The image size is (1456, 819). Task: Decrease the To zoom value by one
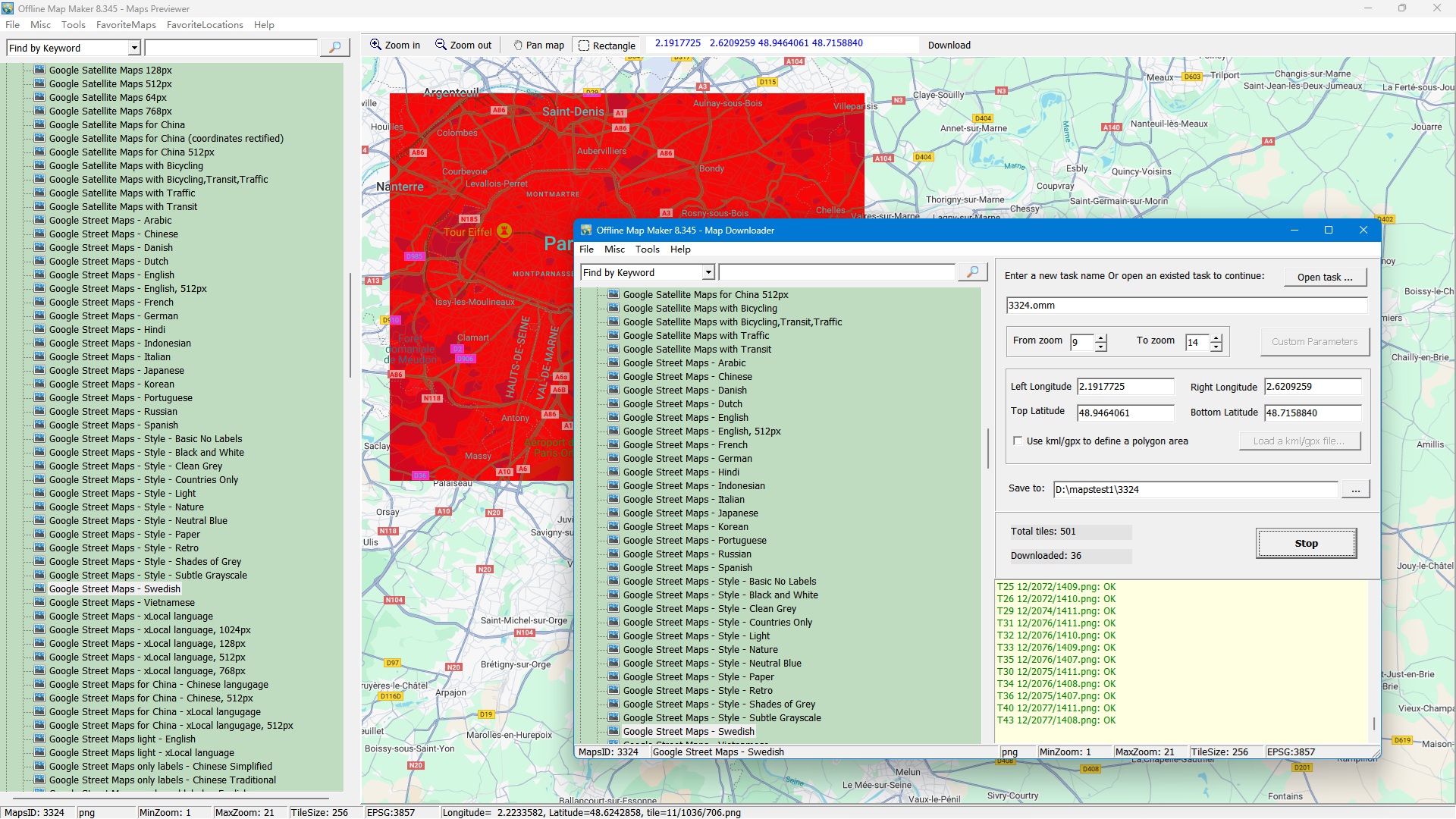click(x=1216, y=347)
